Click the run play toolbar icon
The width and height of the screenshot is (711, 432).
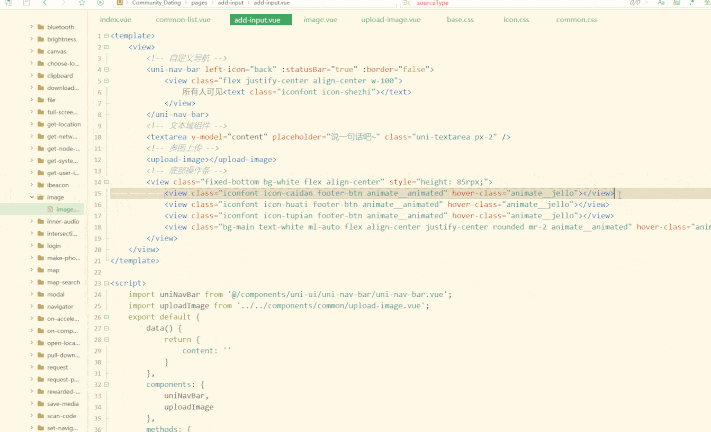coord(100,3)
